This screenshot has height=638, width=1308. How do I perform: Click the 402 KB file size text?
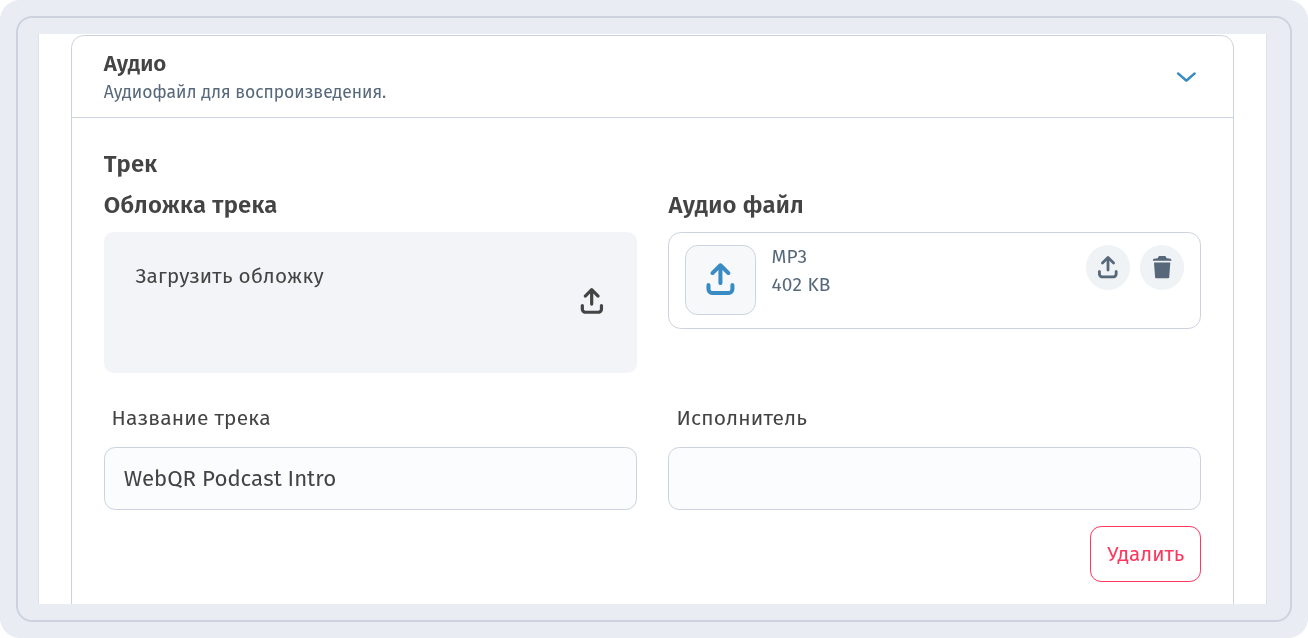(x=801, y=285)
